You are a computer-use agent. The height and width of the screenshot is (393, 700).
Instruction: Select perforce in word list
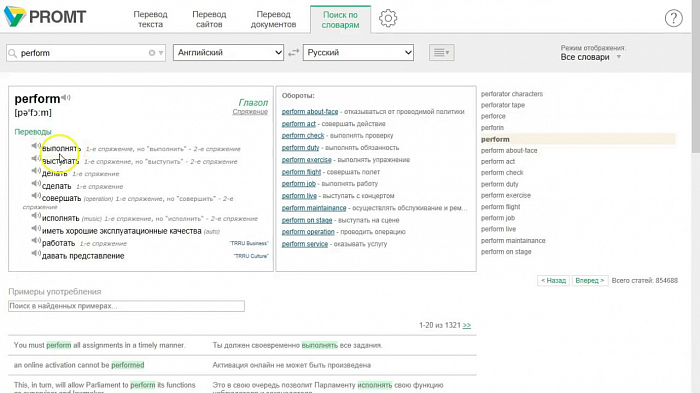click(x=493, y=116)
